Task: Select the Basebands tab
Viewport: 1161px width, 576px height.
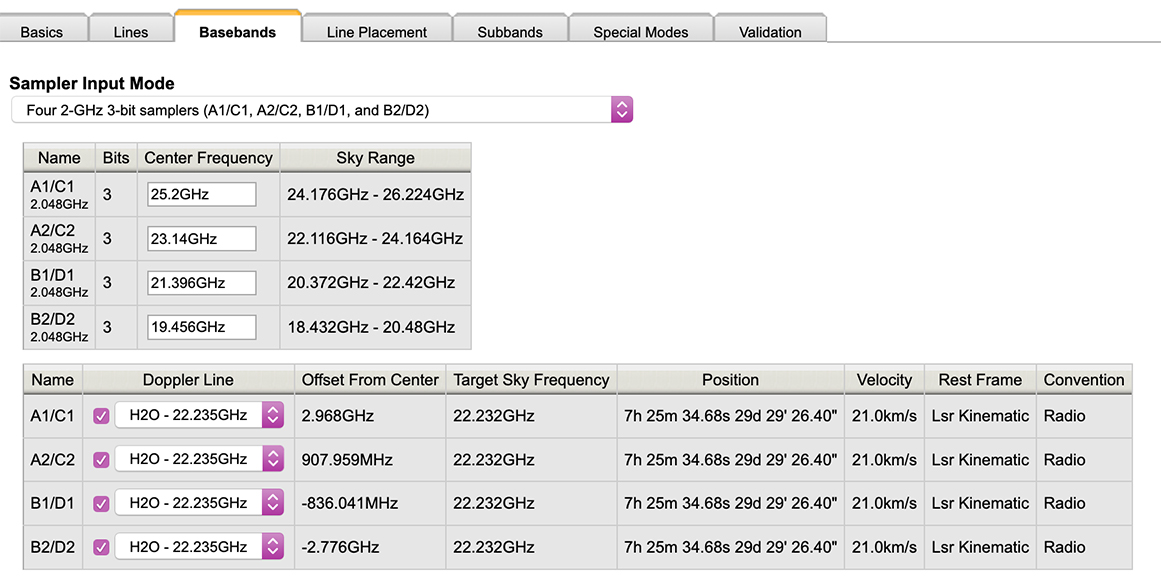Action: click(x=238, y=32)
